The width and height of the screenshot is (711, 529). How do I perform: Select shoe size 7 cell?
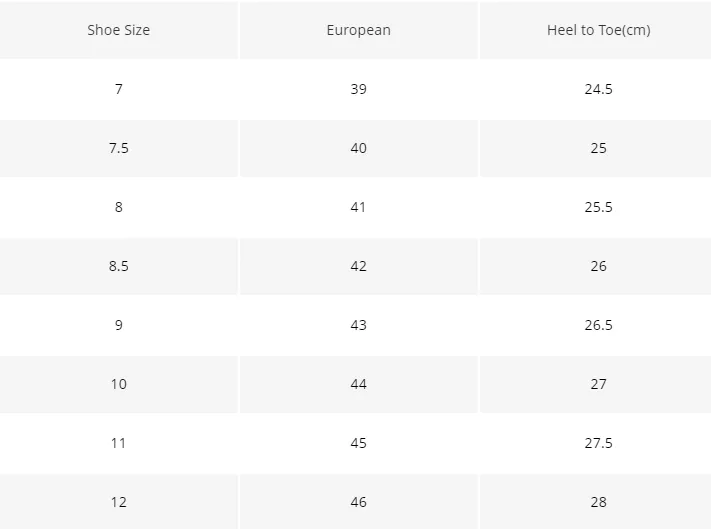(x=118, y=89)
